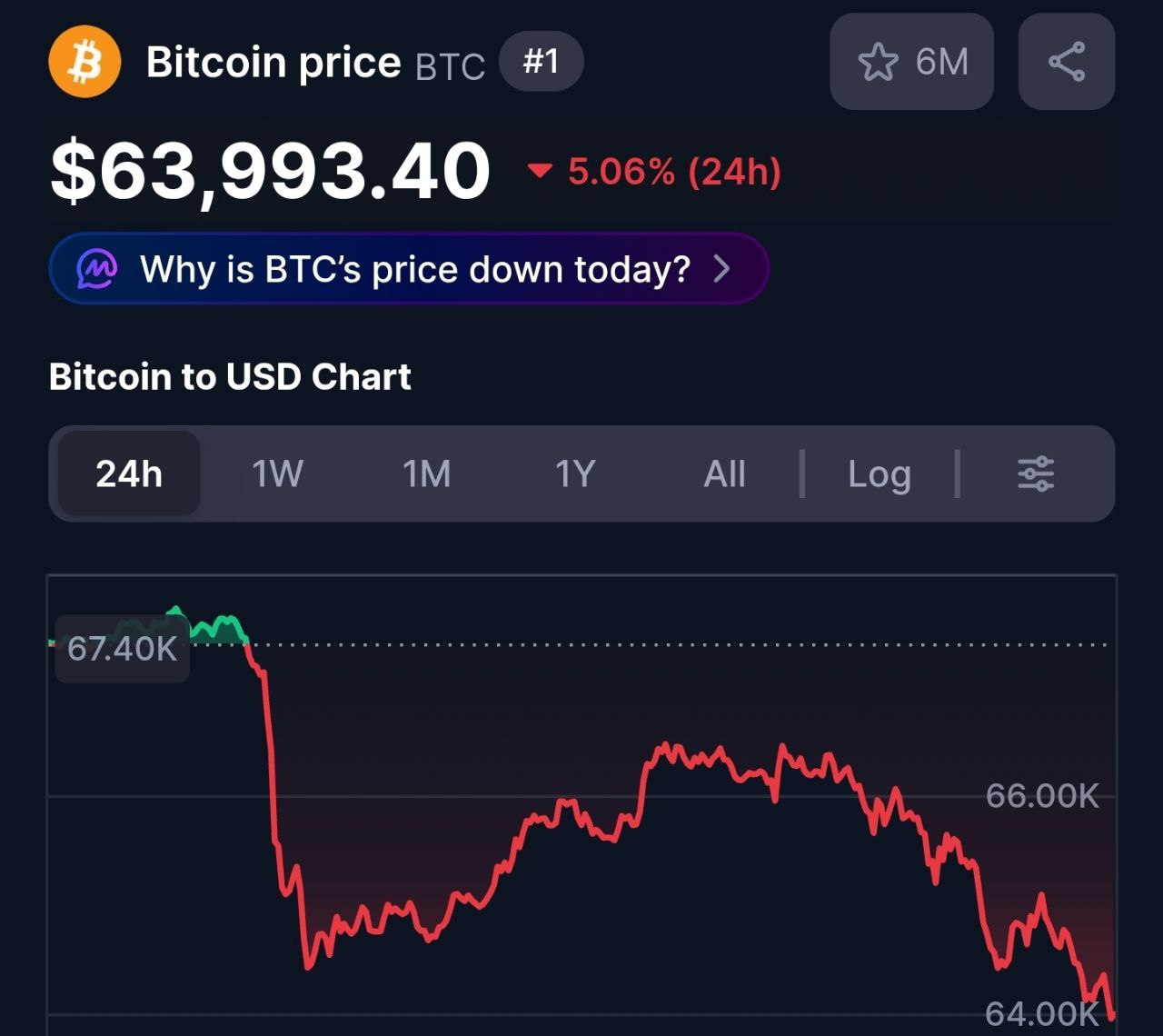Image resolution: width=1163 pixels, height=1036 pixels.
Task: Click the $63,993.40 price value
Action: coord(270,171)
